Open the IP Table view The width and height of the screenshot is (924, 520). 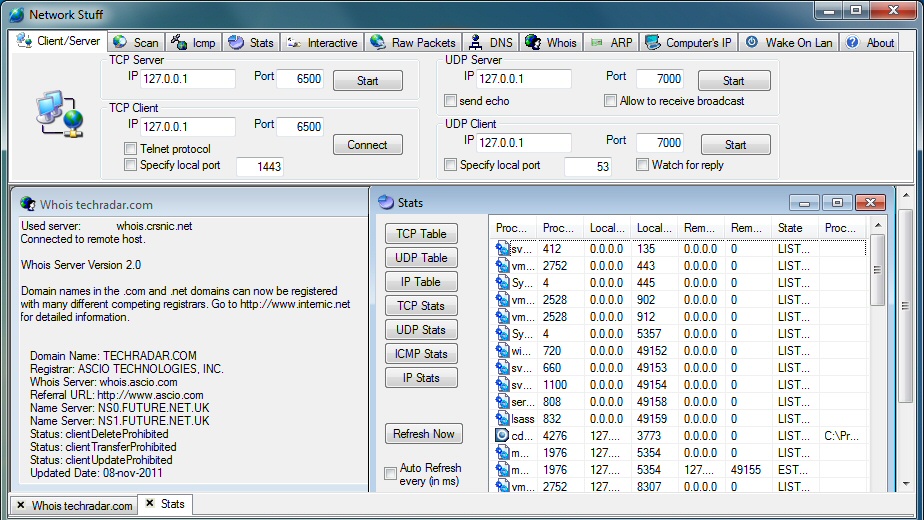point(421,282)
